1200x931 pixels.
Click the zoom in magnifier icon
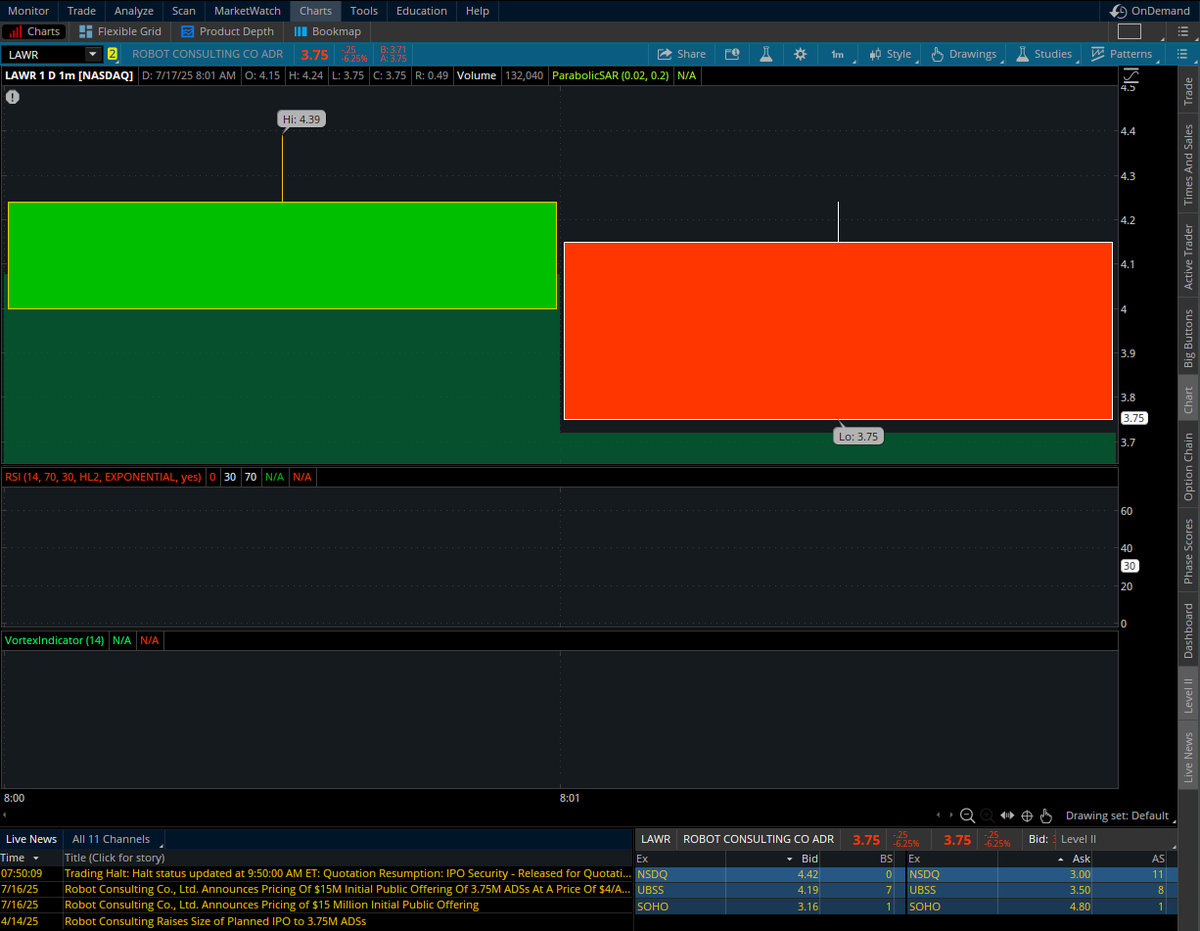[987, 816]
